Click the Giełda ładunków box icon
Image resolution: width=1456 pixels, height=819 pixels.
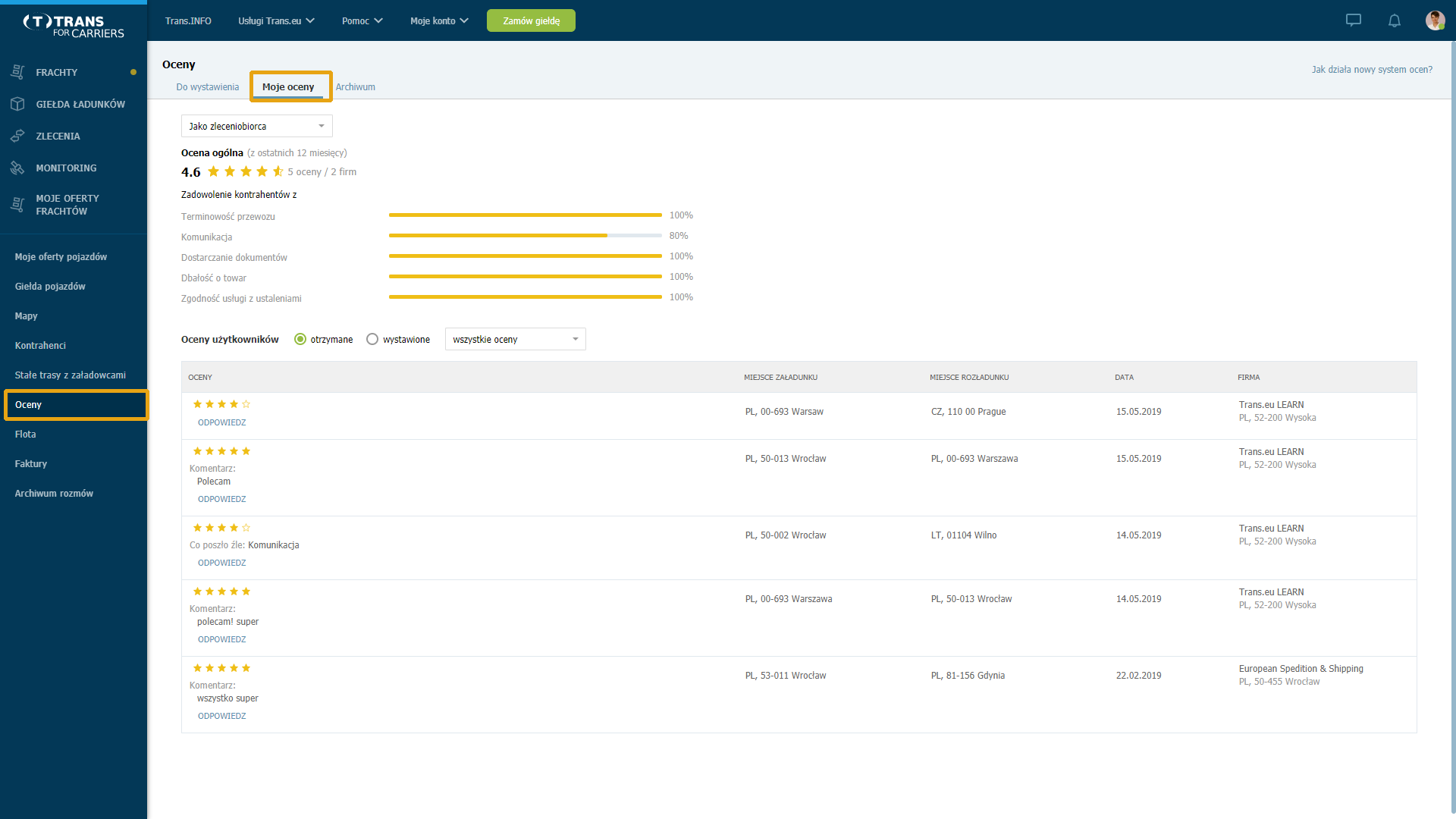[x=17, y=104]
